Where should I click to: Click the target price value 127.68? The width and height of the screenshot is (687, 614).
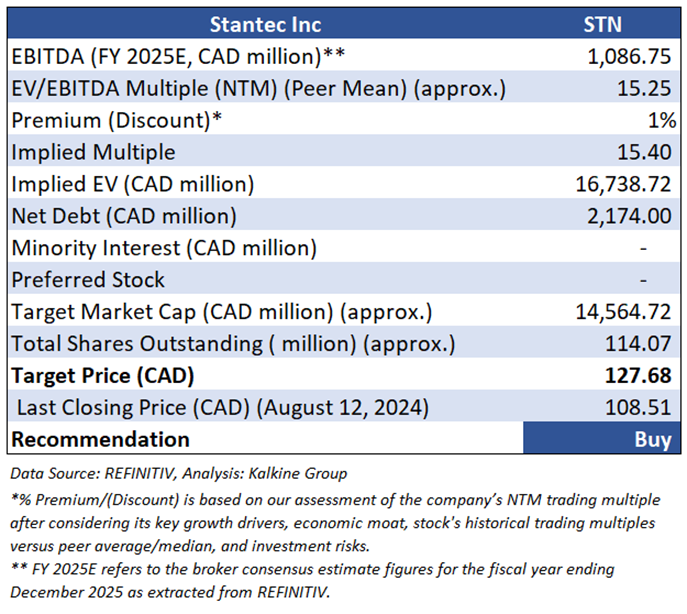[x=638, y=376]
